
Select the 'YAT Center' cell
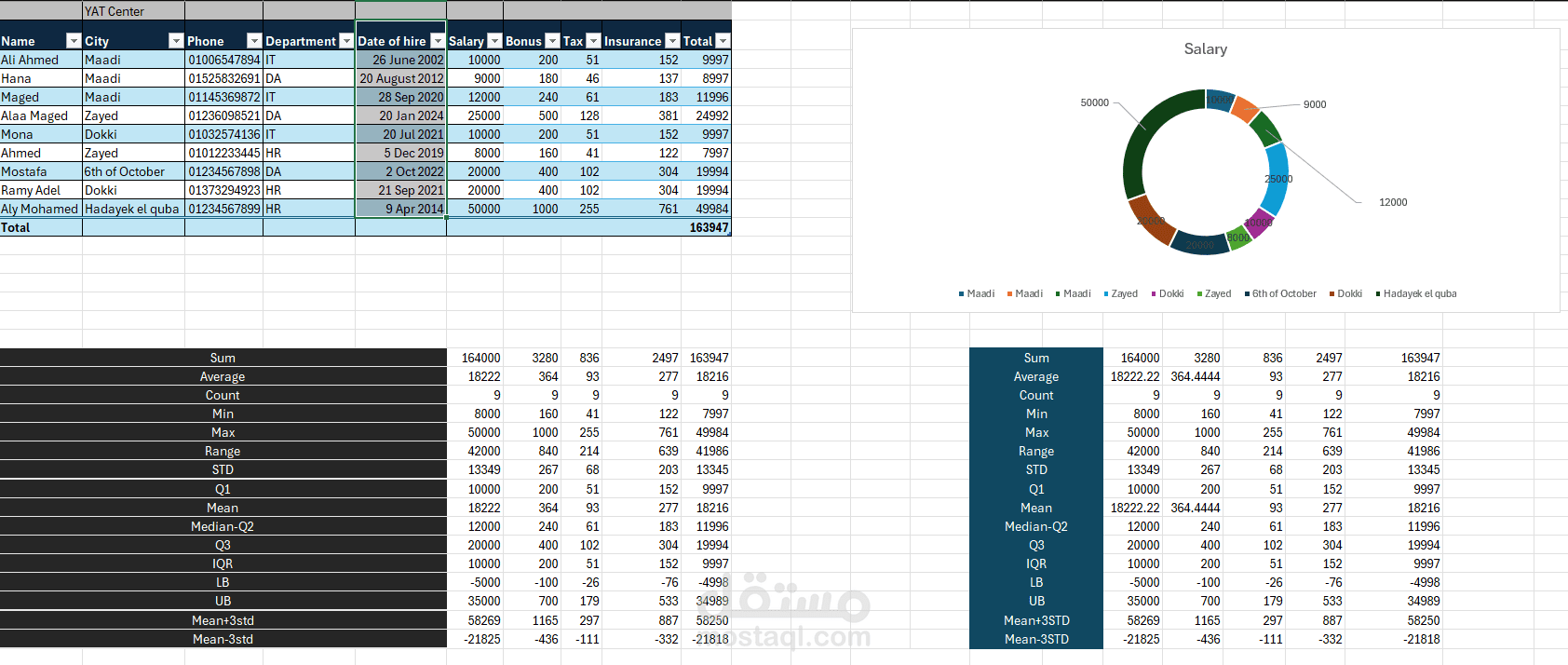click(133, 11)
